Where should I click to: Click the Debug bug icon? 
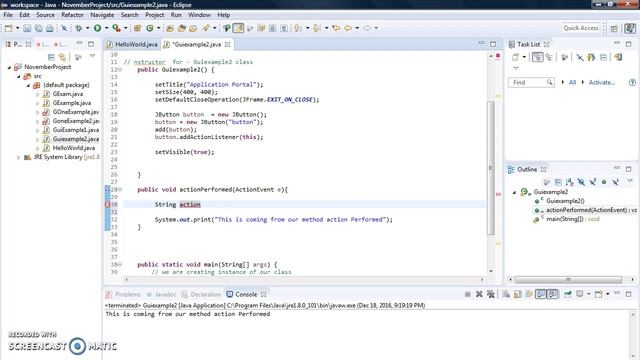pyautogui.click(x=79, y=28)
